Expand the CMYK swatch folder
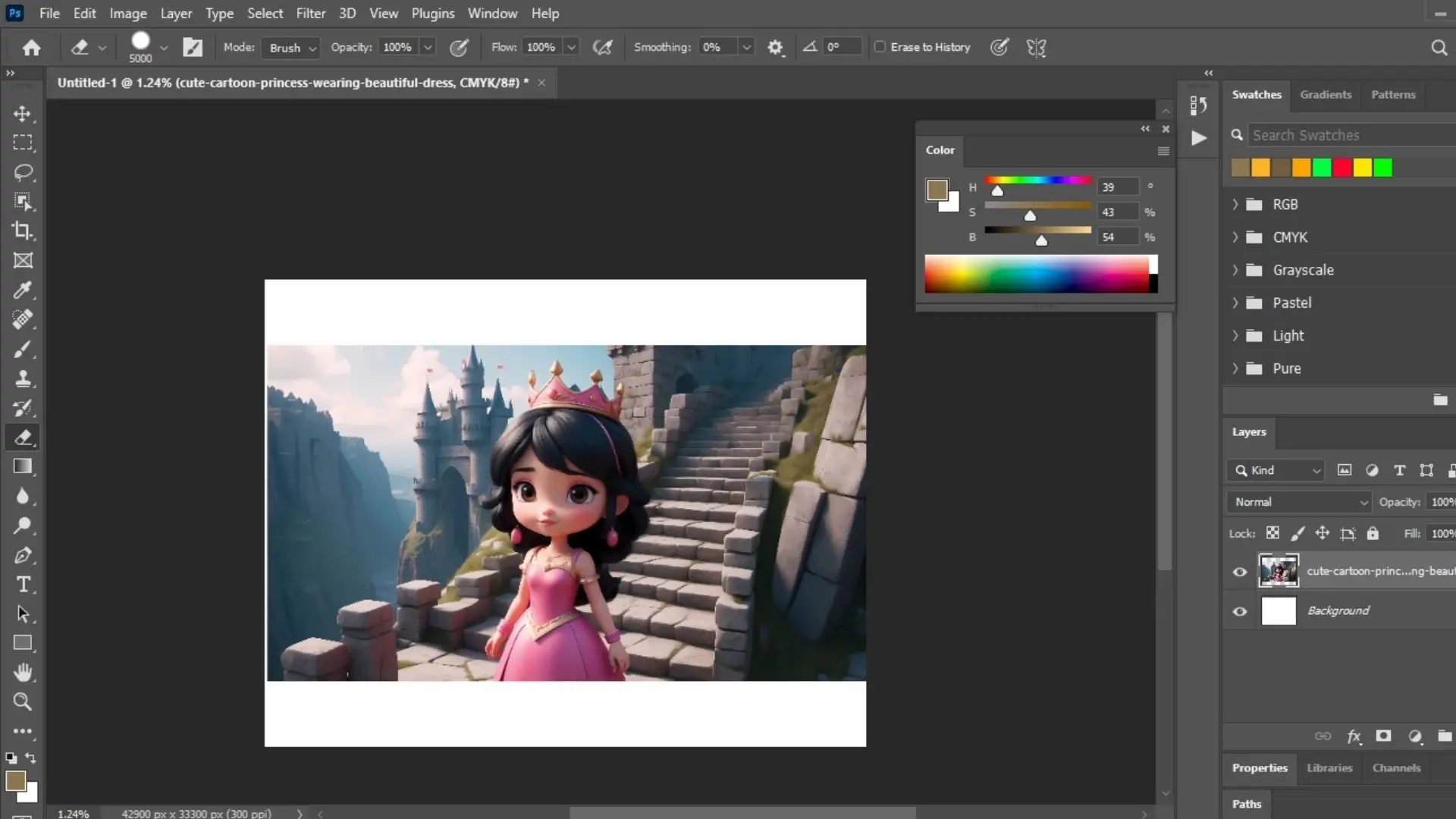Viewport: 1456px width, 819px height. (1235, 237)
